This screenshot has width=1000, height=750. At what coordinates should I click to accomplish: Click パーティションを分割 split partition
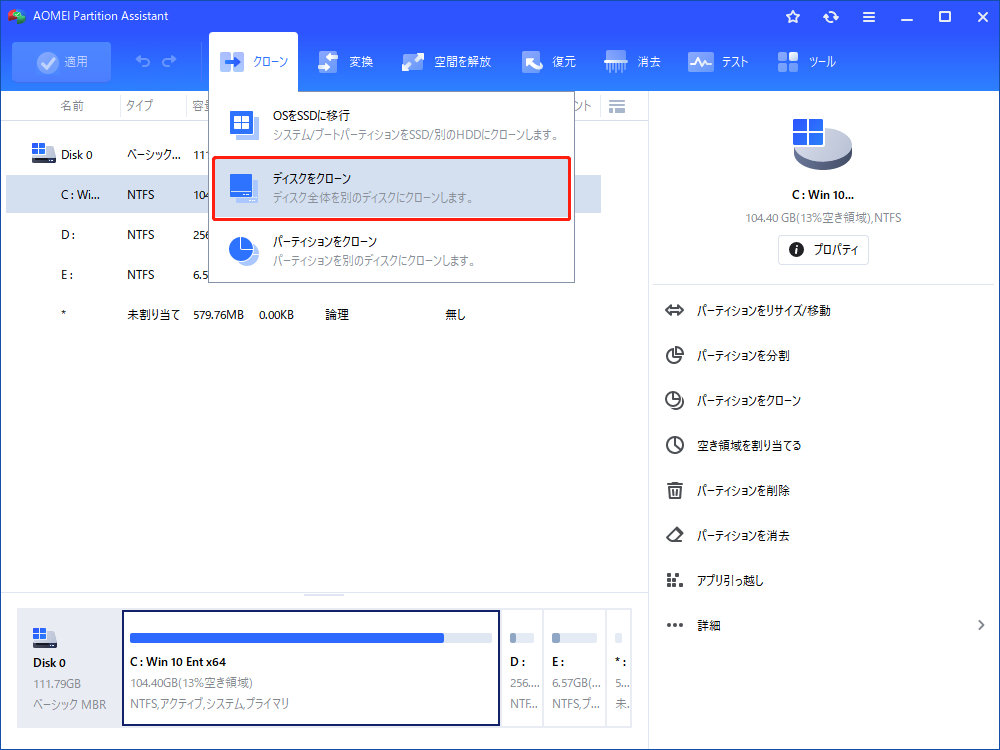click(x=743, y=356)
